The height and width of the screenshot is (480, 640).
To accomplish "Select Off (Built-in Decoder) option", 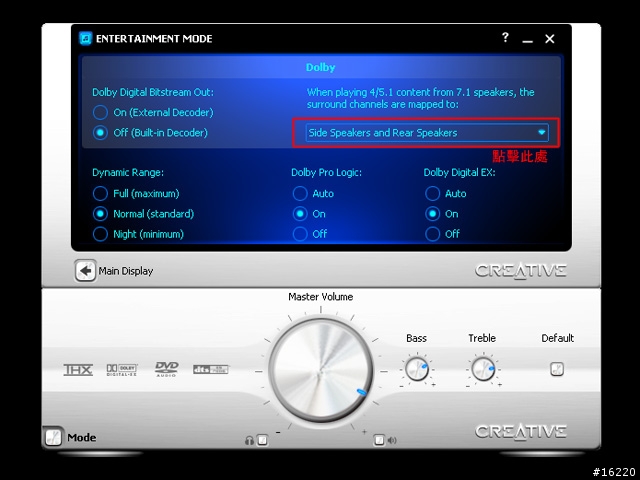I will 100,133.
